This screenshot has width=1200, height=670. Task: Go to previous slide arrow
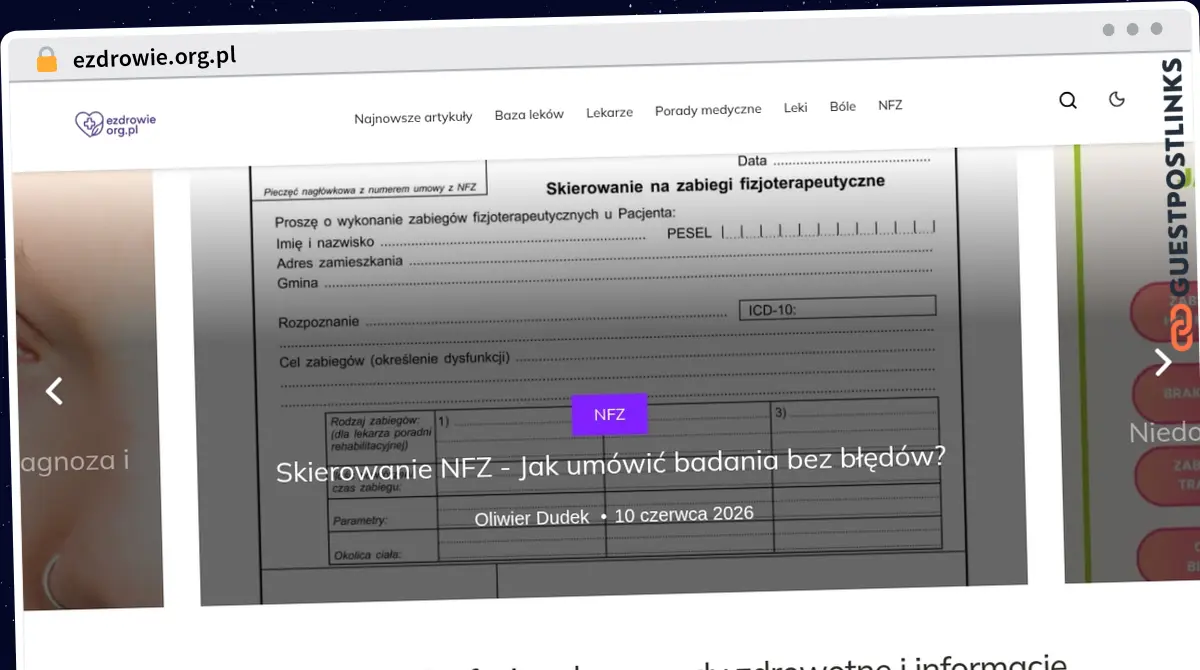coord(55,391)
